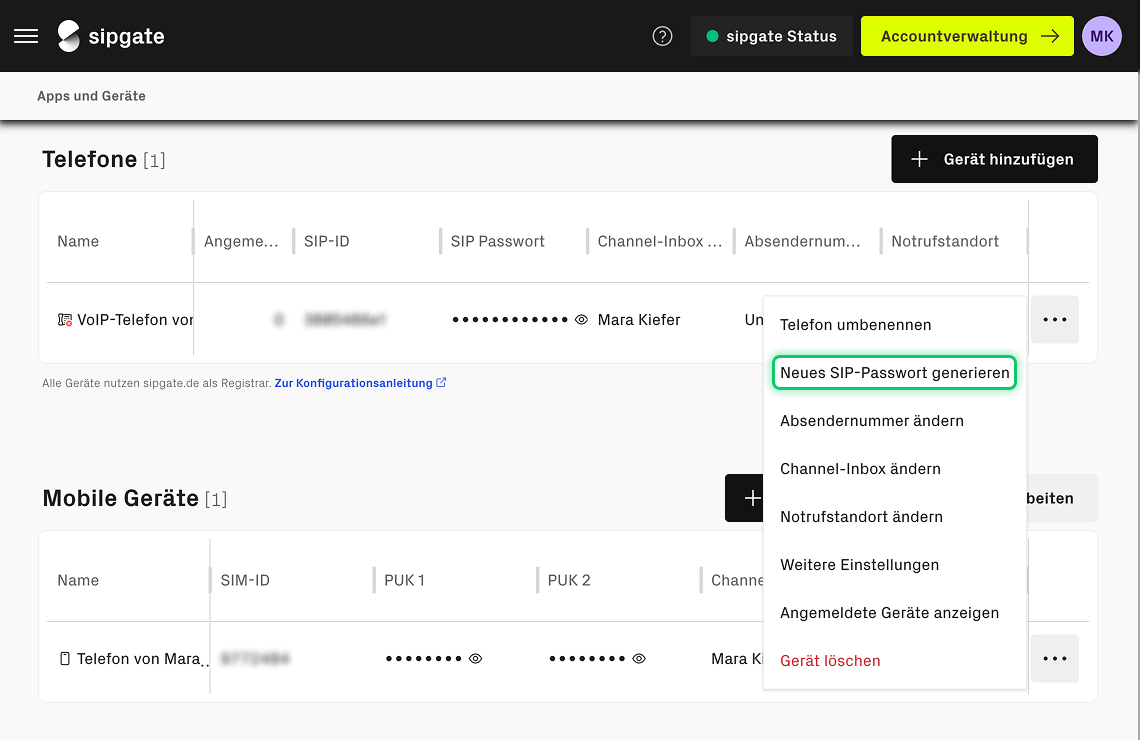Open the three-dot menu for VoIP-Telefon row
This screenshot has height=740, width=1140.
pyautogui.click(x=1054, y=320)
